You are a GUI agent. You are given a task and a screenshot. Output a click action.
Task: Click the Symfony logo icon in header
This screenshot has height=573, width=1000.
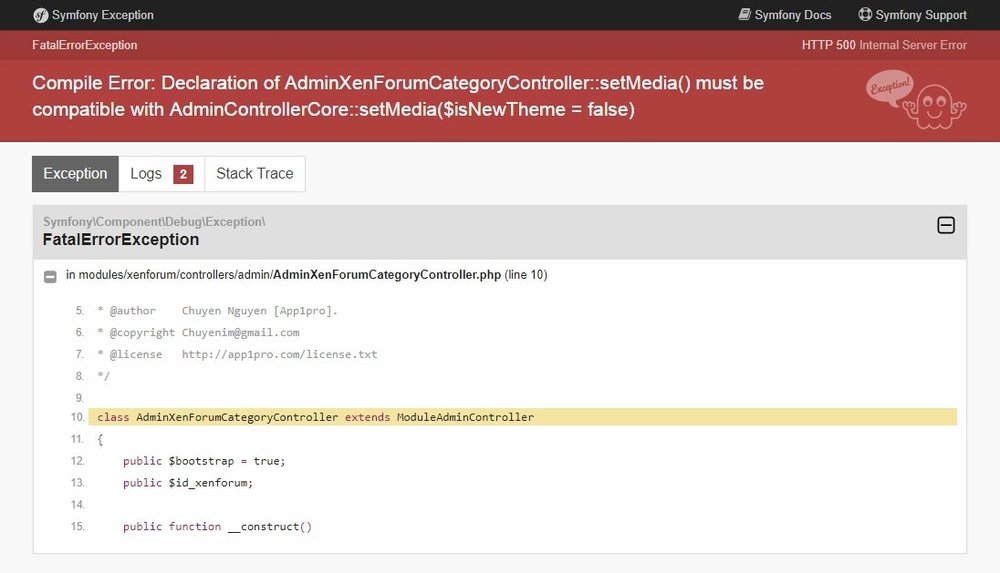tap(41, 15)
